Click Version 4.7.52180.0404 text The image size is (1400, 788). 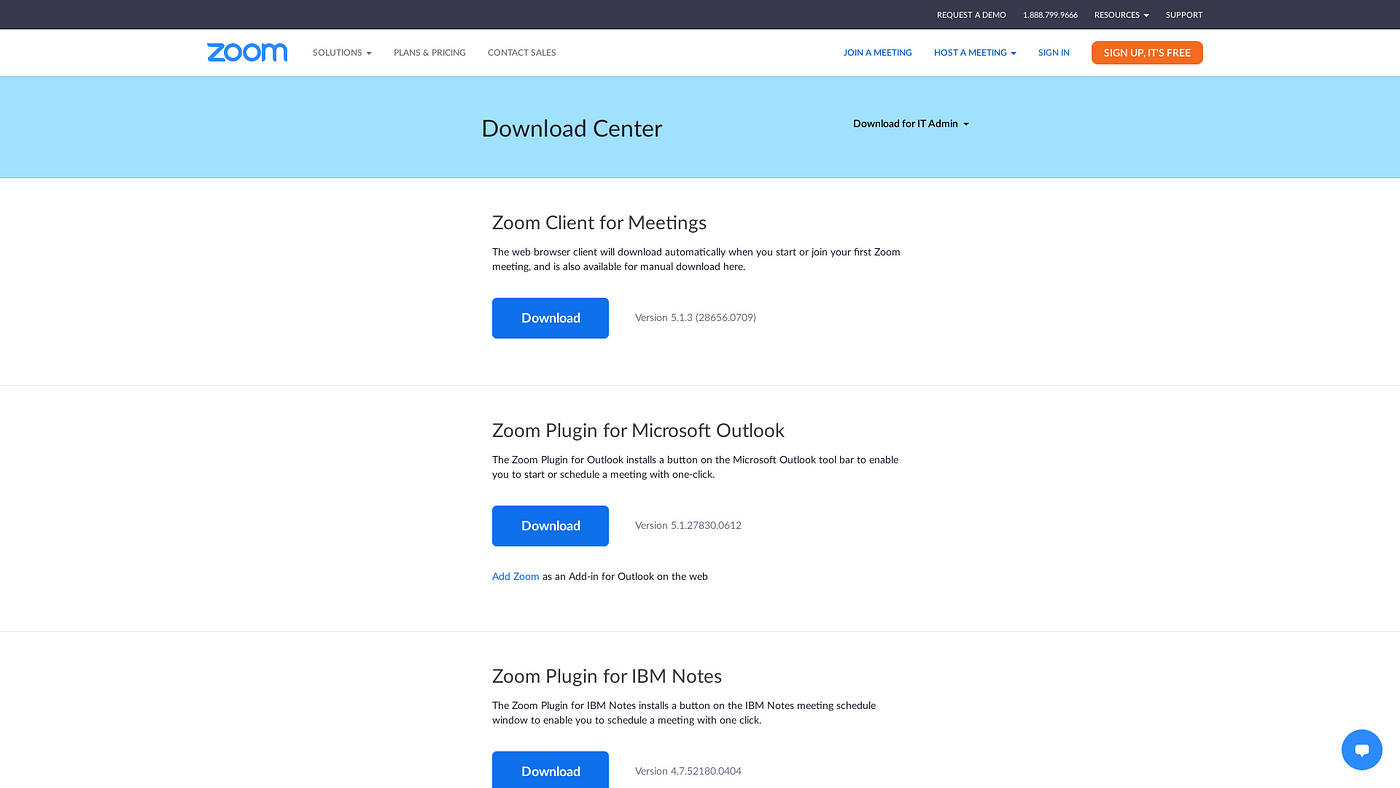click(688, 771)
